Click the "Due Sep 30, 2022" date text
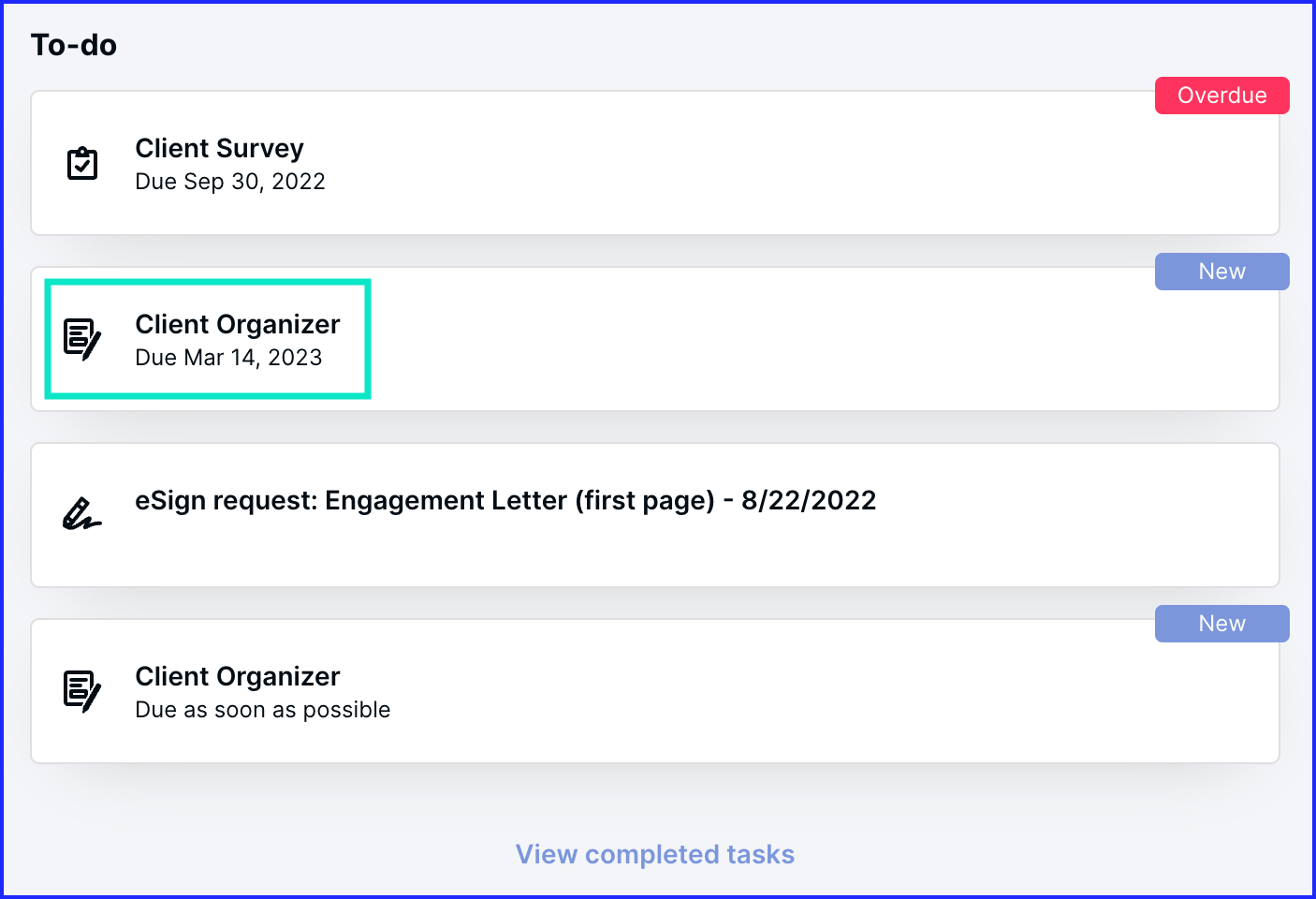Screen dimensions: 1316x899 point(230,182)
